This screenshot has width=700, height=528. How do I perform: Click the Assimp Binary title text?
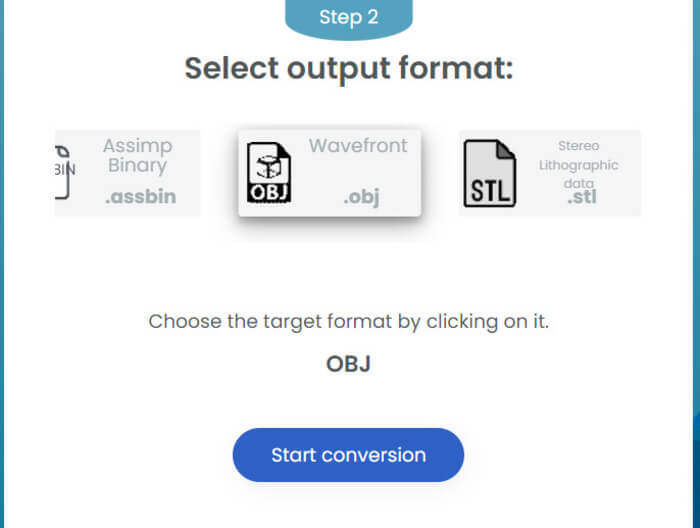pos(138,155)
